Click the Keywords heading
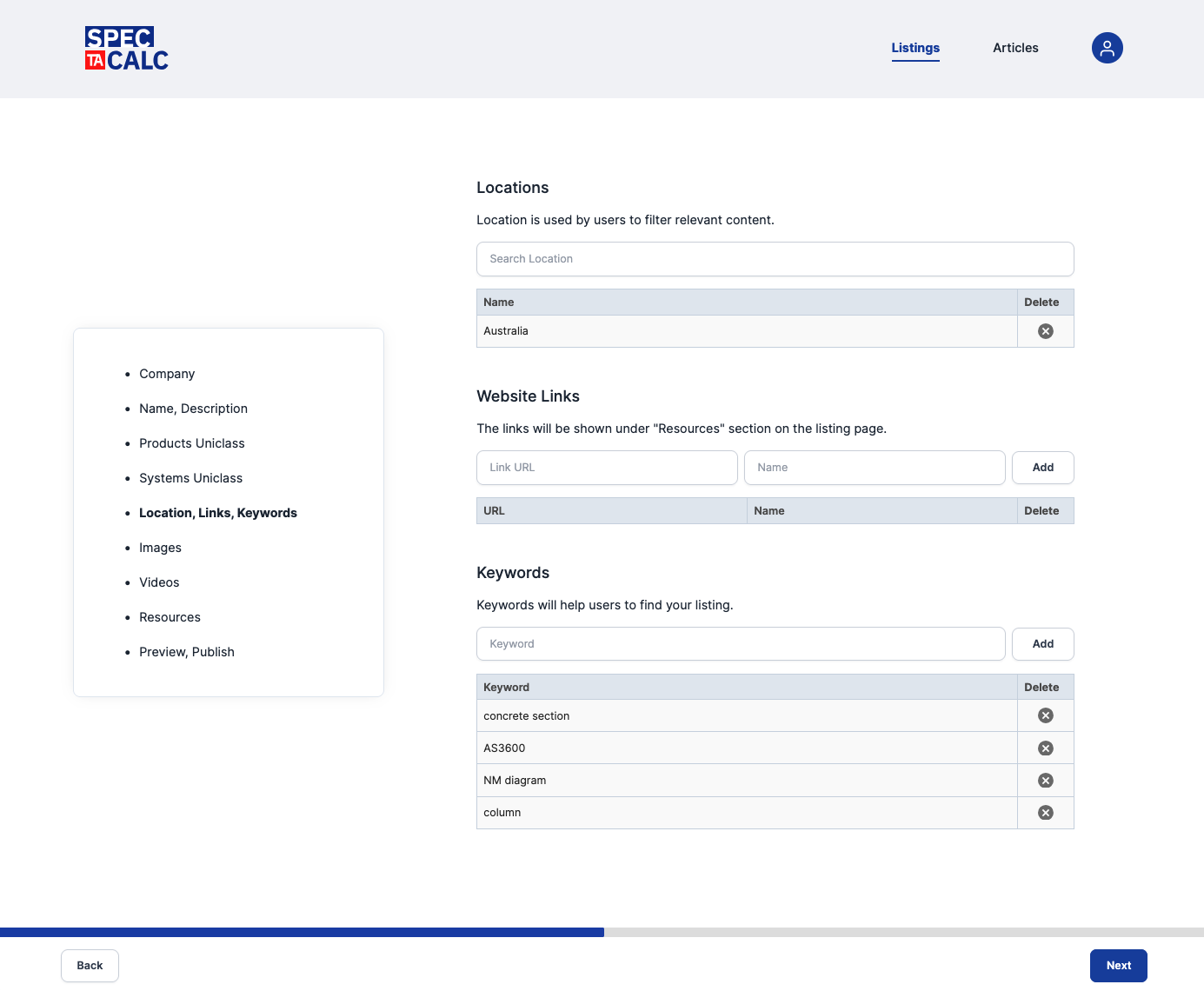Screen dimensions: 1204x991 coord(513,573)
